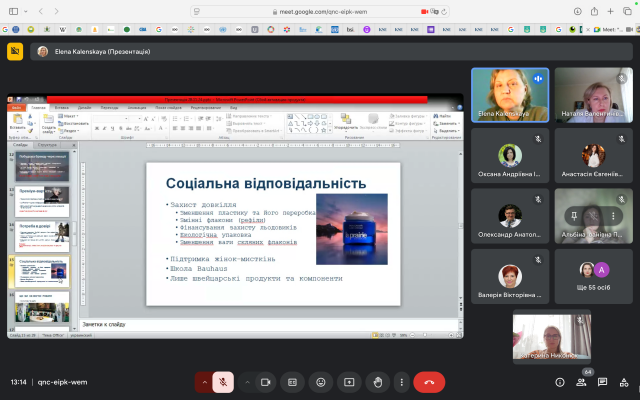Expand video settings arrow beside camera
The height and width of the screenshot is (400, 640).
click(247, 381)
